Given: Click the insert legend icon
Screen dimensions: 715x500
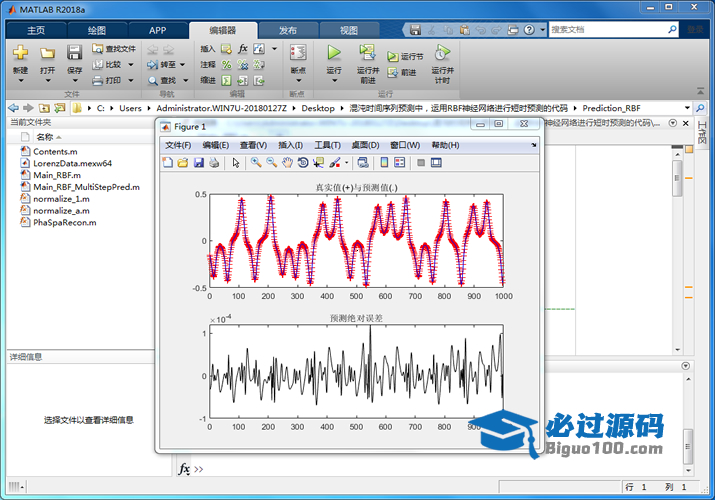Looking at the screenshot, I should (x=399, y=163).
